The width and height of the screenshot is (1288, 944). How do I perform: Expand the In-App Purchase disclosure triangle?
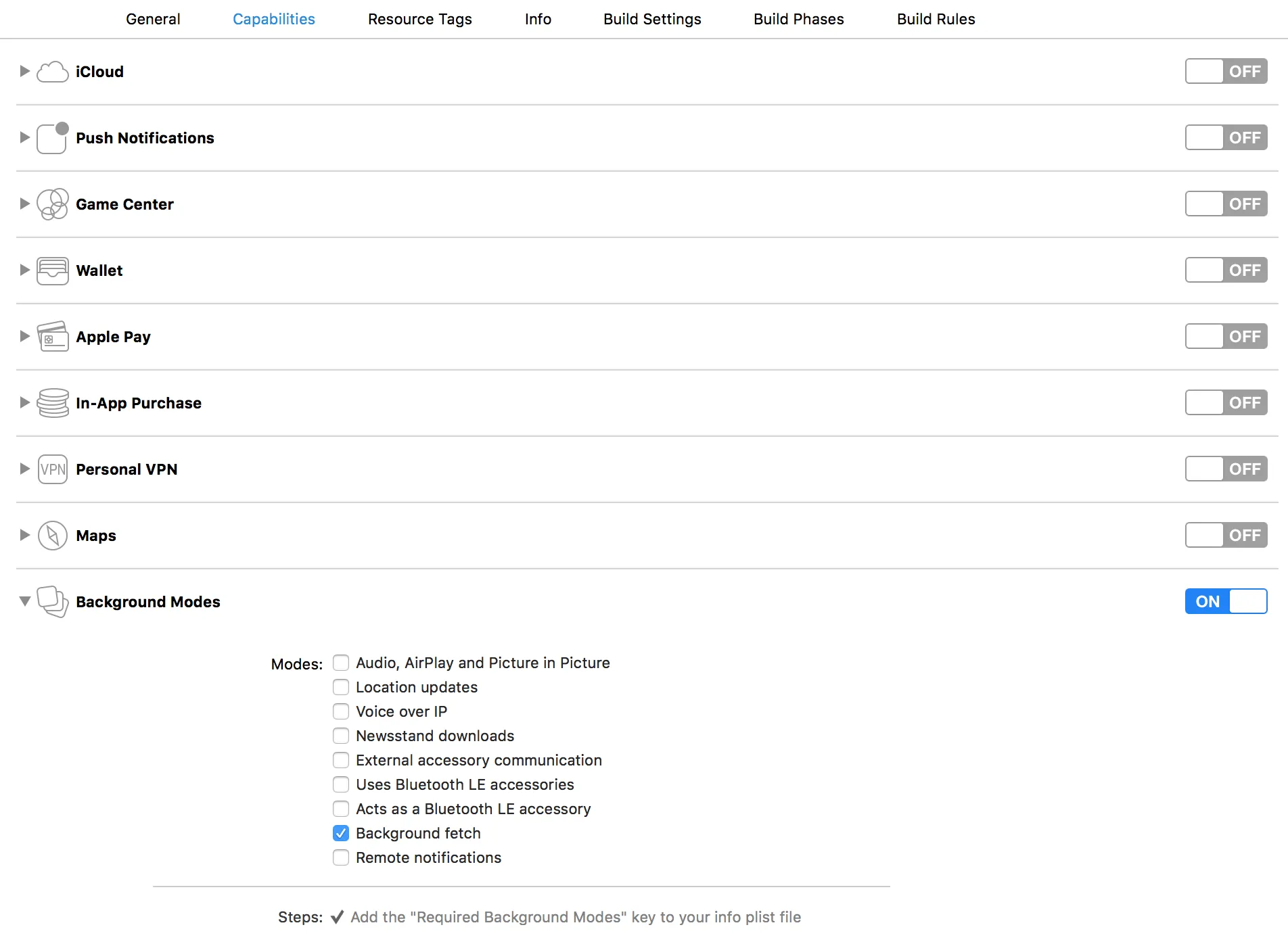tap(25, 402)
